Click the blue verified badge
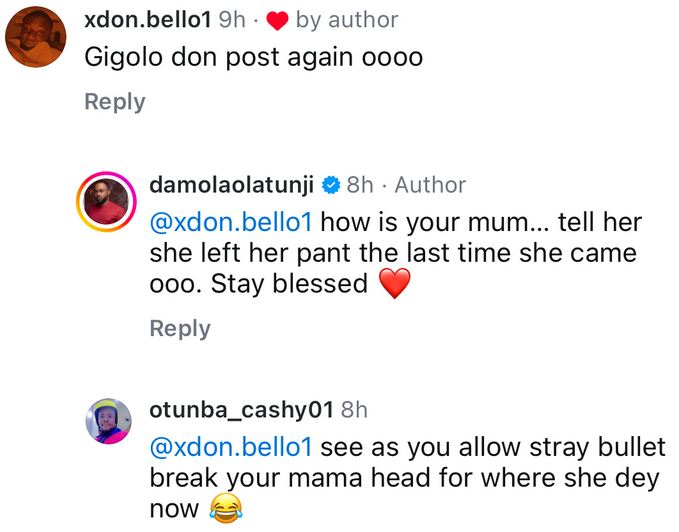Image resolution: width=679 pixels, height=532 pixels. [330, 185]
